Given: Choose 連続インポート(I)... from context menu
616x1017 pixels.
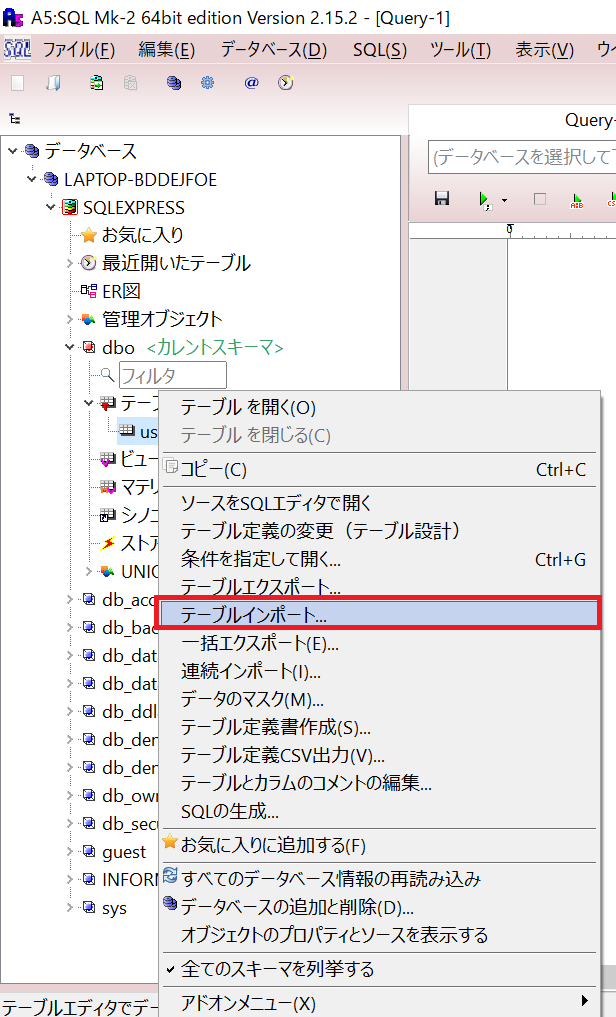Looking at the screenshot, I should [x=379, y=671].
